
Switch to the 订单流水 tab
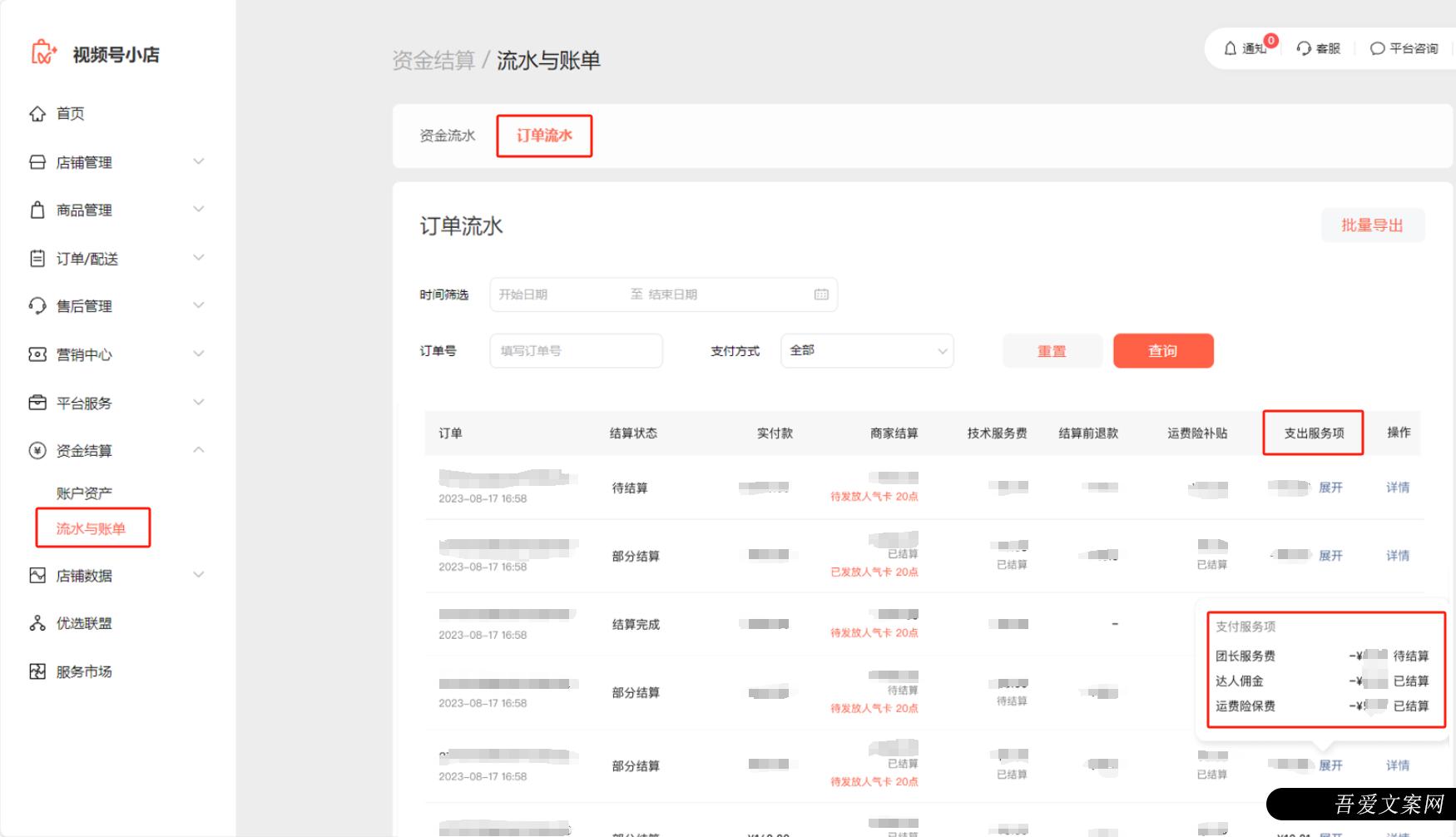tap(544, 136)
